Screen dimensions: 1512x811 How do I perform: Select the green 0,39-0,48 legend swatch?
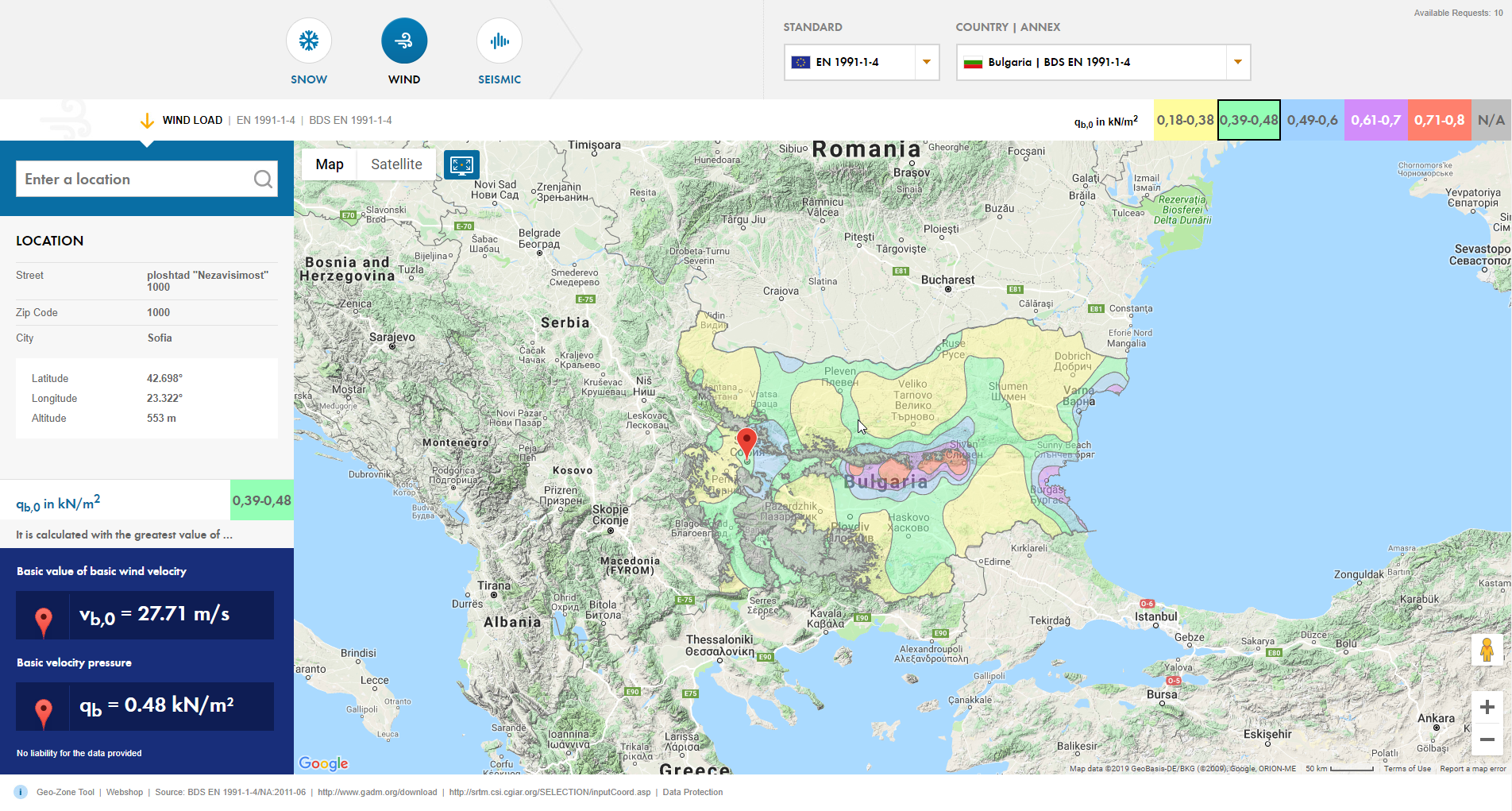1248,120
